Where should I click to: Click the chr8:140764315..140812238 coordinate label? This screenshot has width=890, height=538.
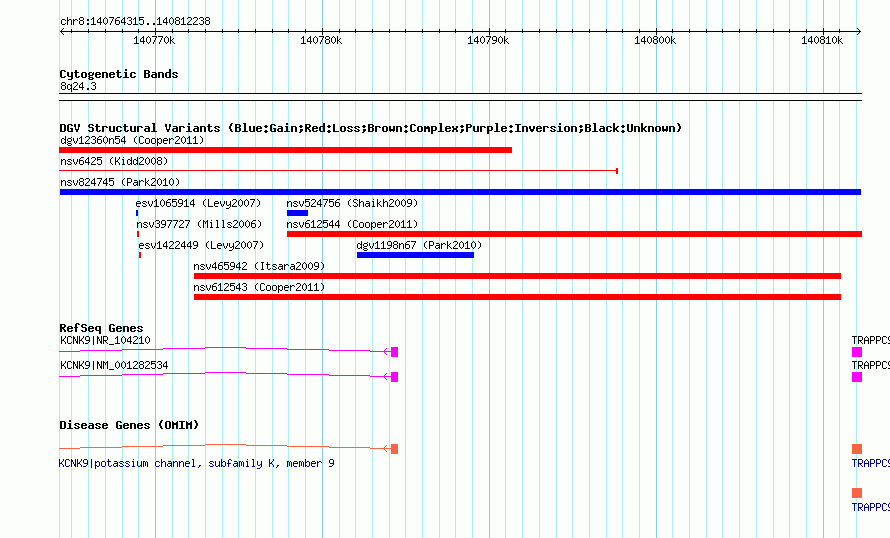click(x=135, y=22)
